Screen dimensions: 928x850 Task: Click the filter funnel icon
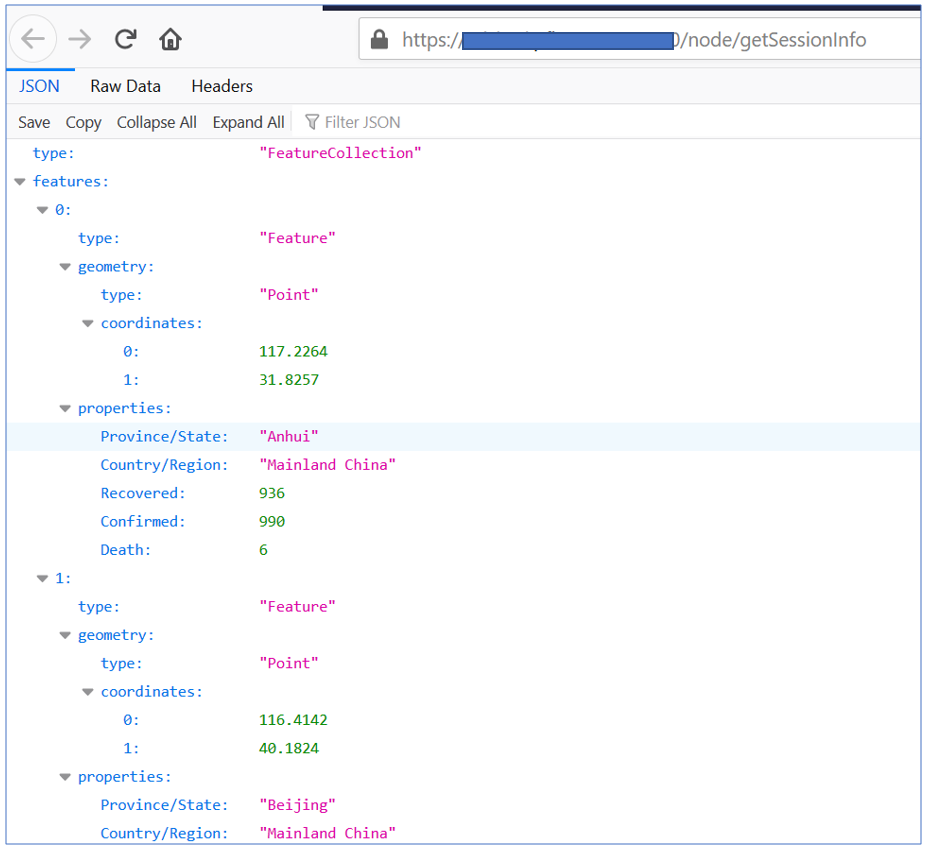pos(312,122)
